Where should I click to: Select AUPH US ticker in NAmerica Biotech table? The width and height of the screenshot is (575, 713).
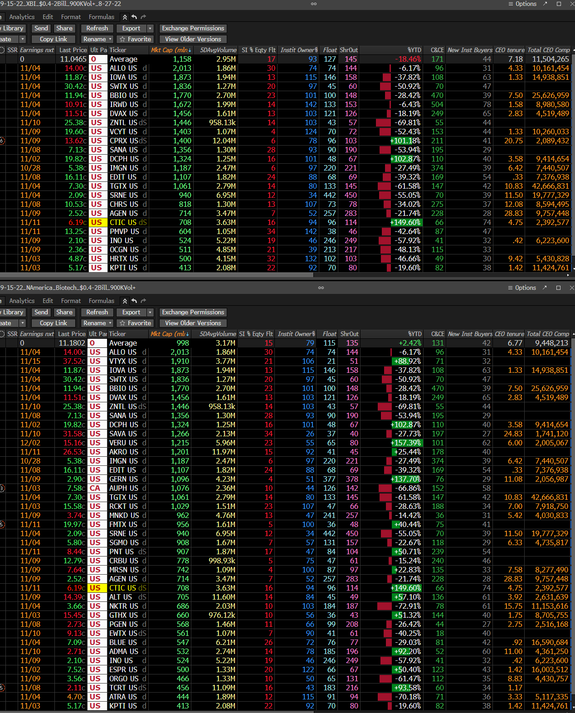coord(123,488)
